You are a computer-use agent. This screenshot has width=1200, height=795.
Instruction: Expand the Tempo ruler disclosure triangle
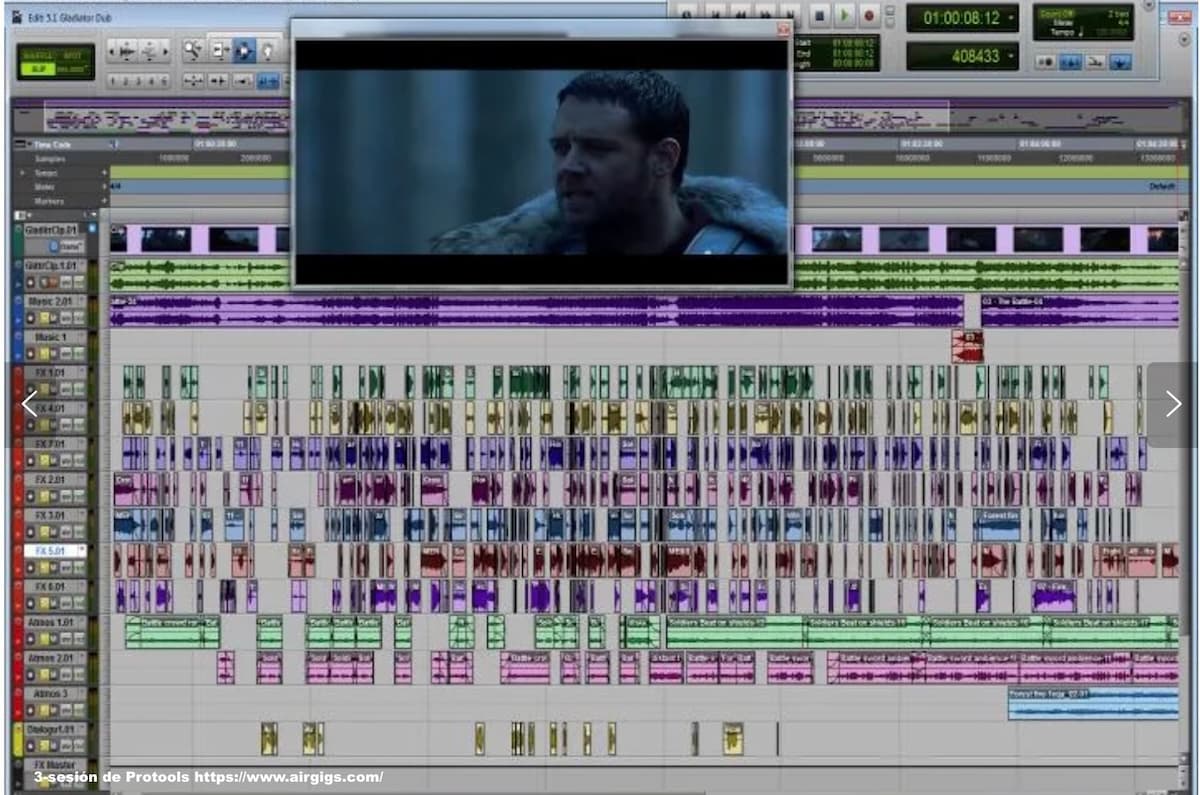click(x=23, y=173)
